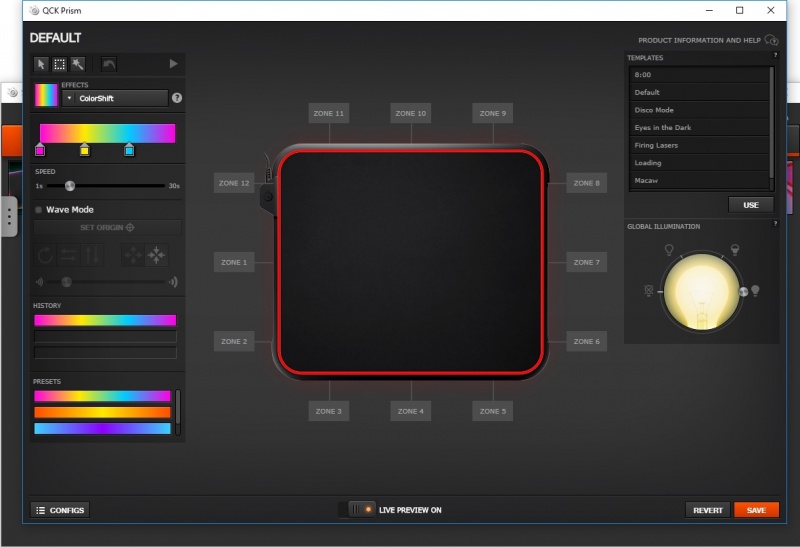
Task: Click the horizontal wave direction icon
Action: click(68, 255)
